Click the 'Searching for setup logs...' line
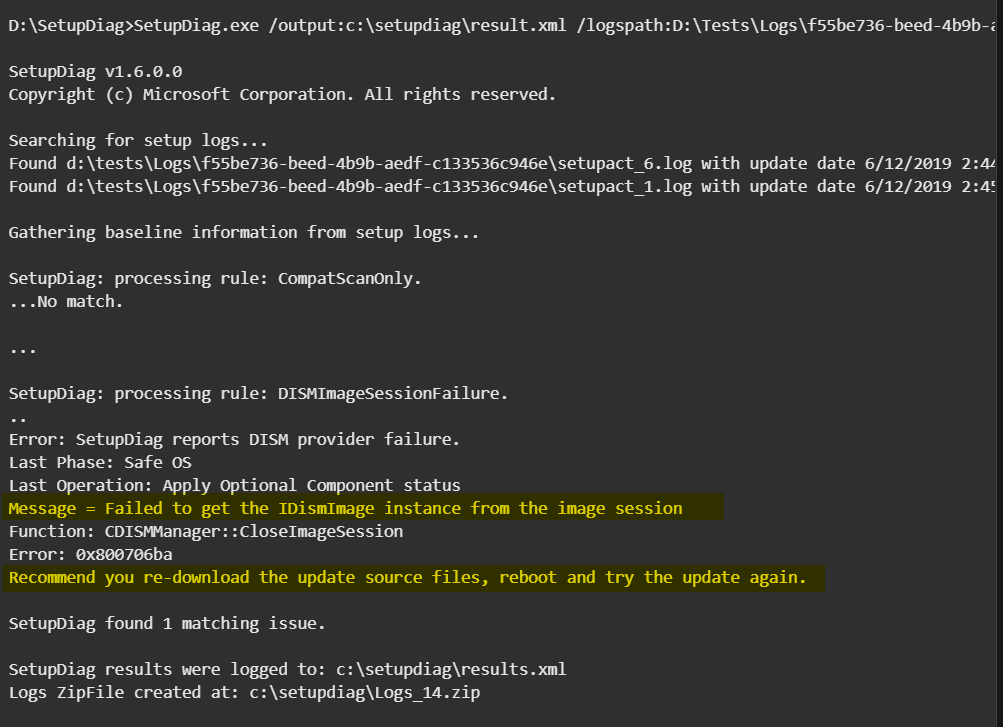 tap(138, 141)
